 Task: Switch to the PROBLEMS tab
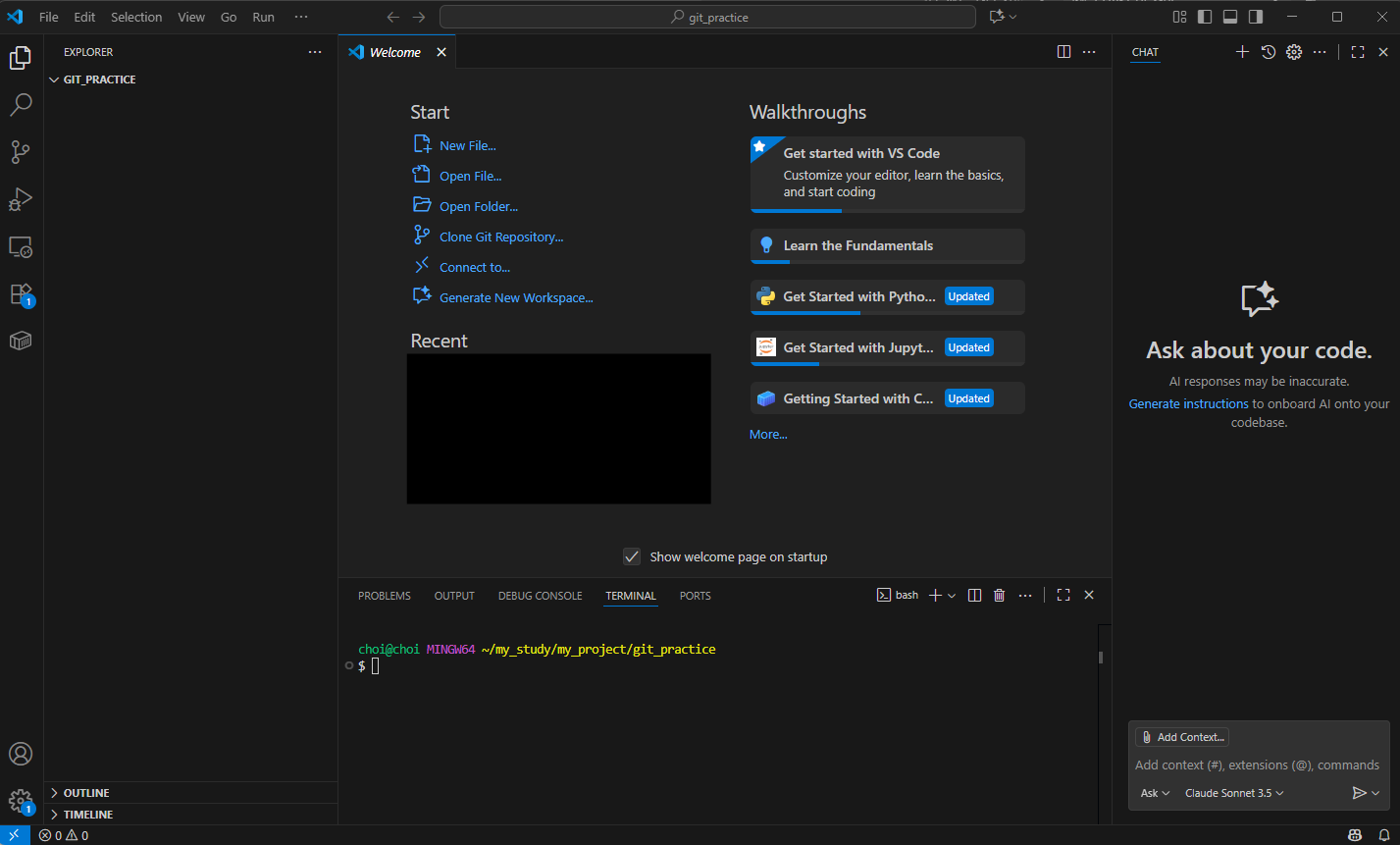[x=385, y=596]
